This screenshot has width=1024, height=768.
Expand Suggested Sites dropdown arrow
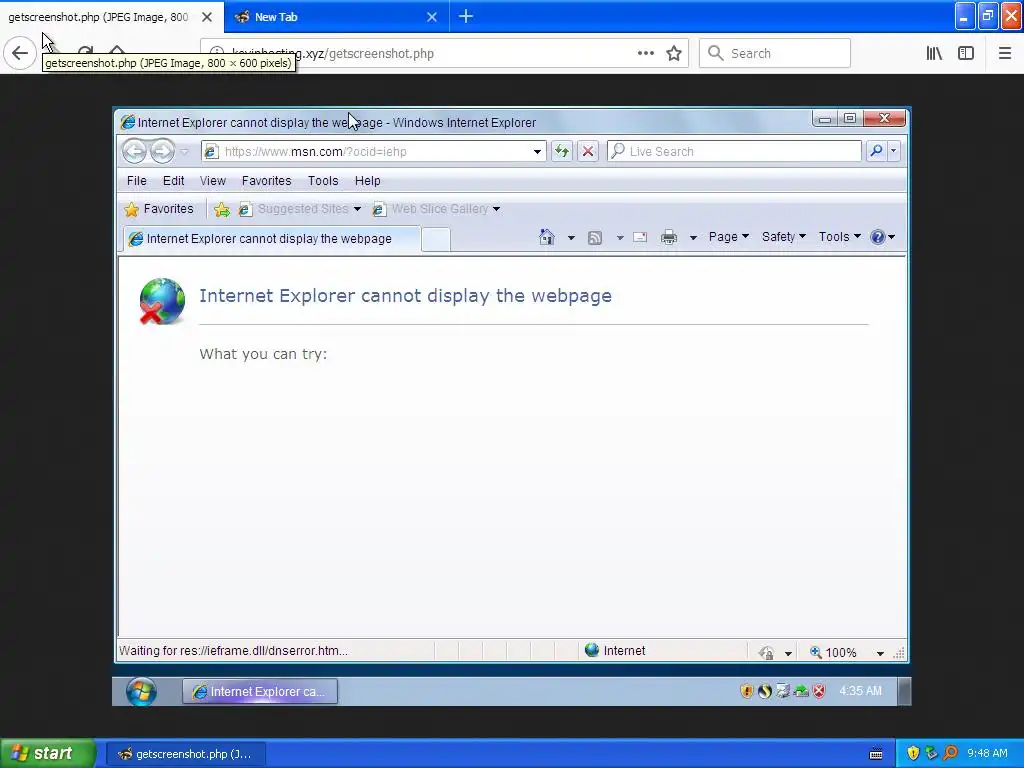click(x=357, y=209)
